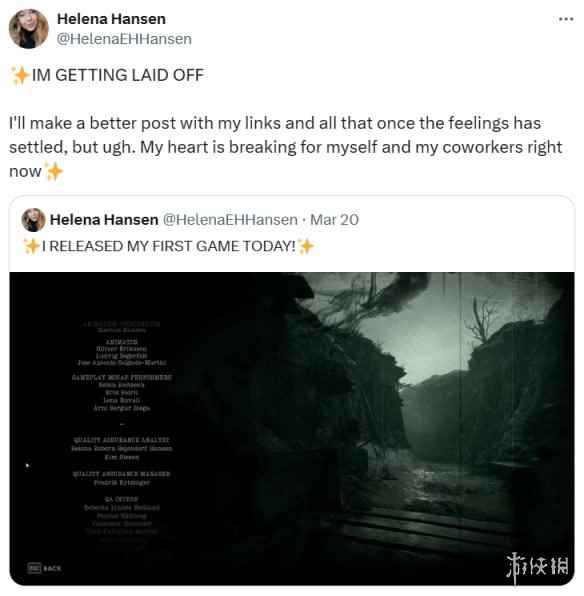Image resolution: width=584 pixels, height=596 pixels.
Task: Click the BACK label in the game screenshot
Action: click(x=52, y=569)
